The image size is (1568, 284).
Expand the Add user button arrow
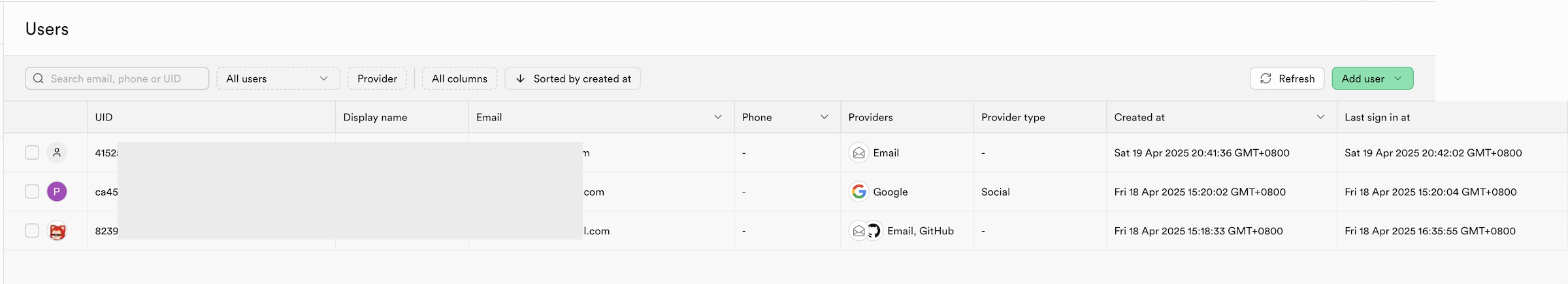pyautogui.click(x=1398, y=79)
